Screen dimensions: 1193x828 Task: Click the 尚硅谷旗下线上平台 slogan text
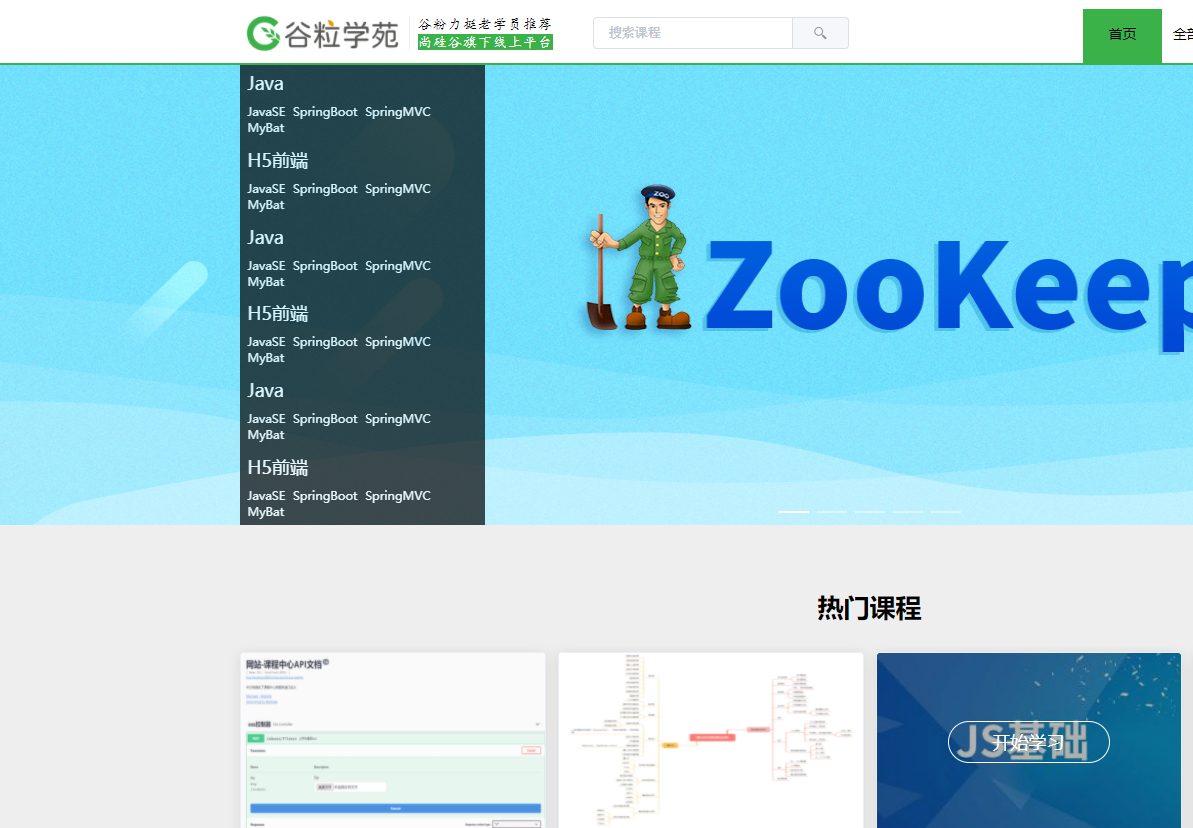[485, 42]
